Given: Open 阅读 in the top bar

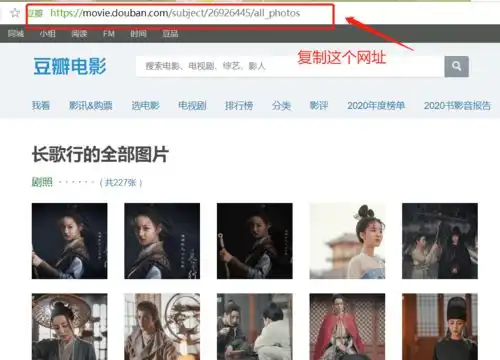Looking at the screenshot, I should (x=79, y=34).
